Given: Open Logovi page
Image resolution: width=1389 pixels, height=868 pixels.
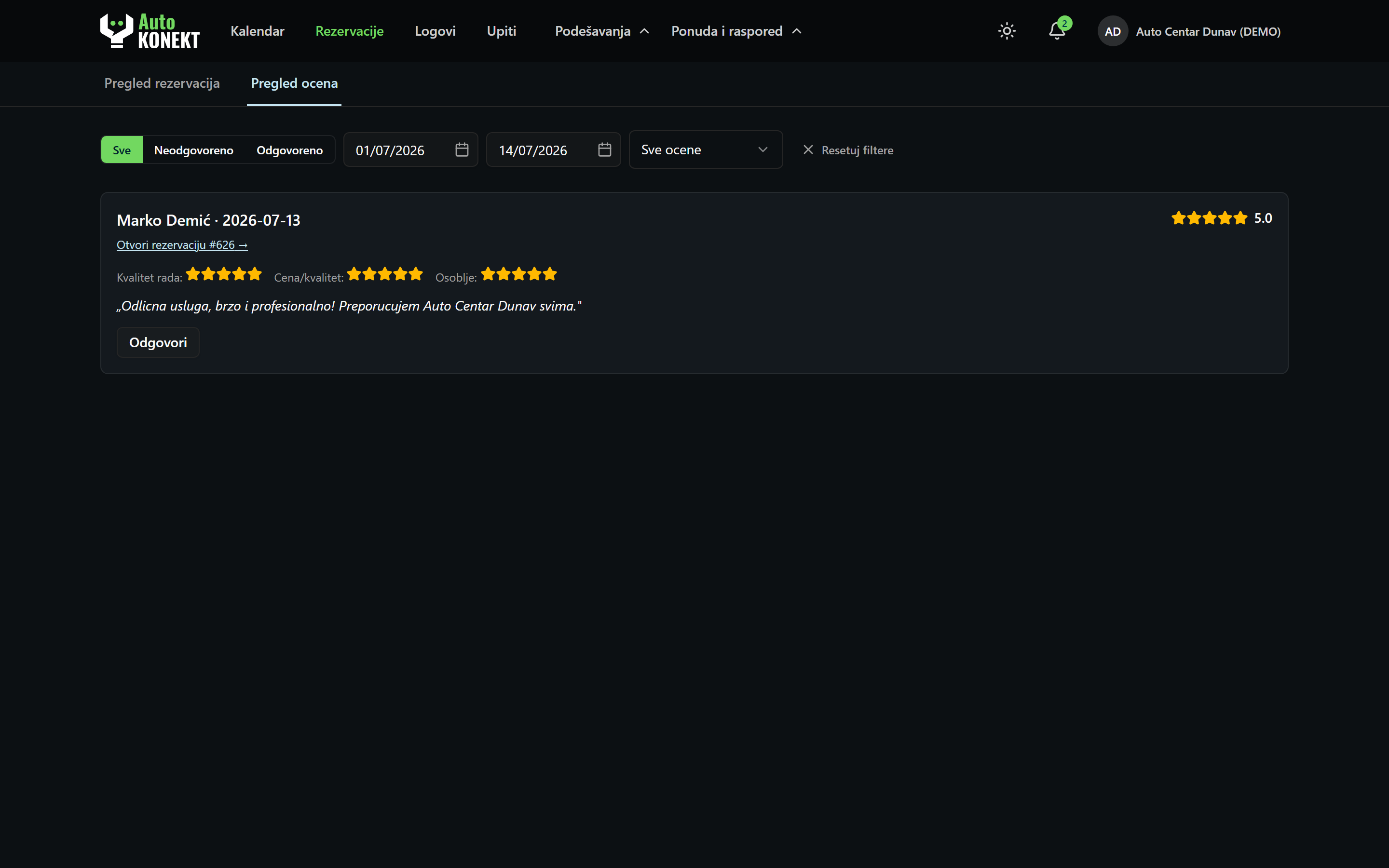Looking at the screenshot, I should [435, 31].
